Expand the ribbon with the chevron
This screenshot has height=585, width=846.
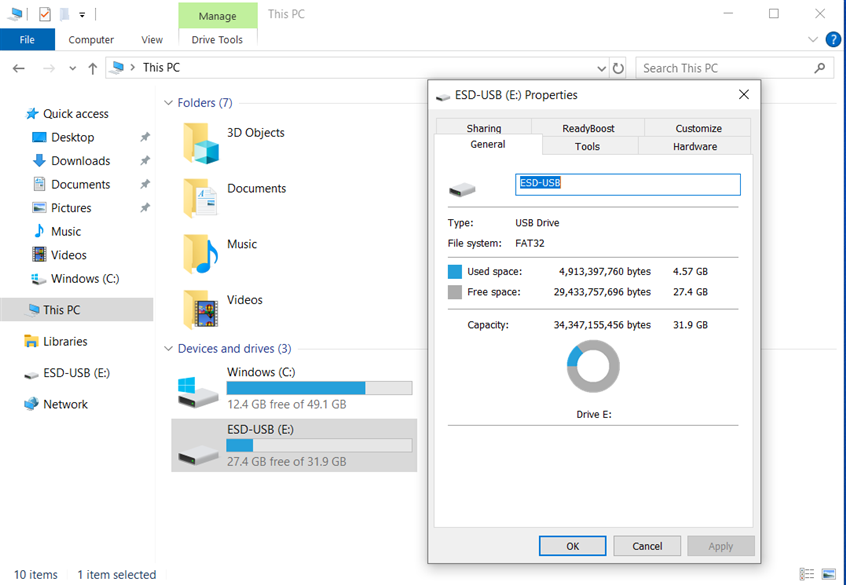click(x=813, y=39)
